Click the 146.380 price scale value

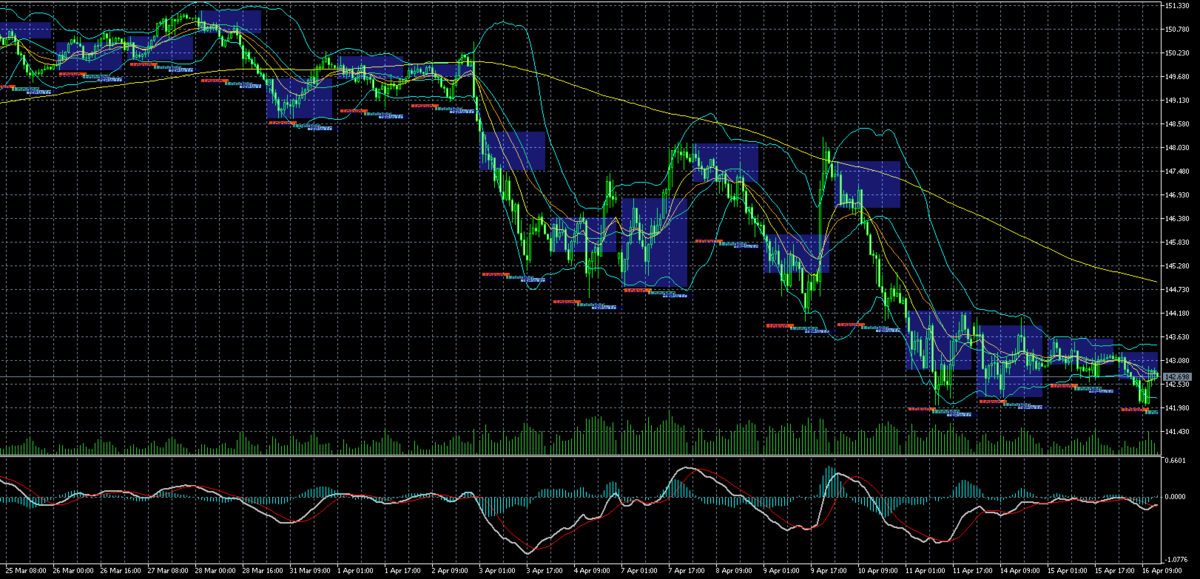[1178, 218]
